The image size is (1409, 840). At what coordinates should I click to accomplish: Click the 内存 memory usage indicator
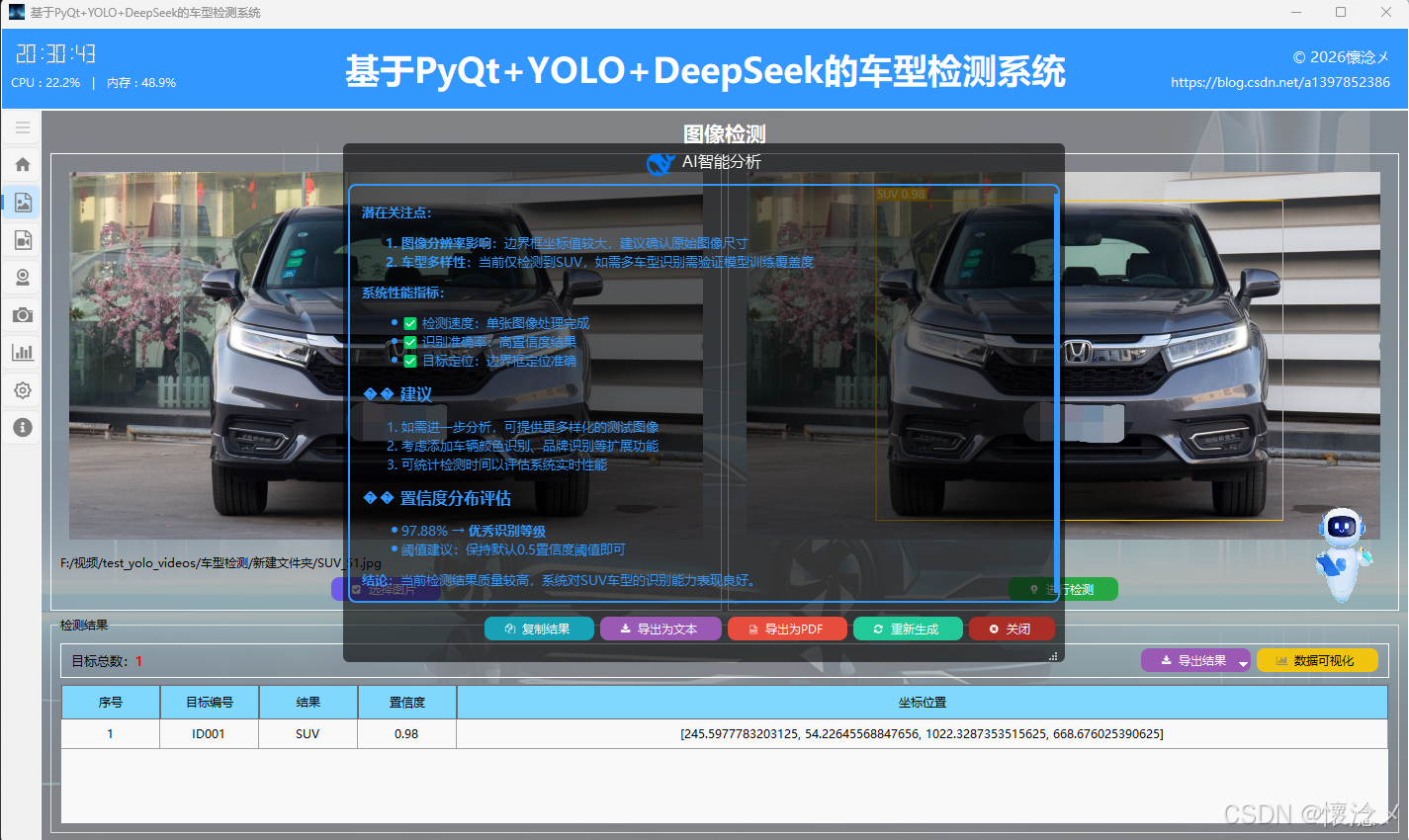(x=141, y=83)
